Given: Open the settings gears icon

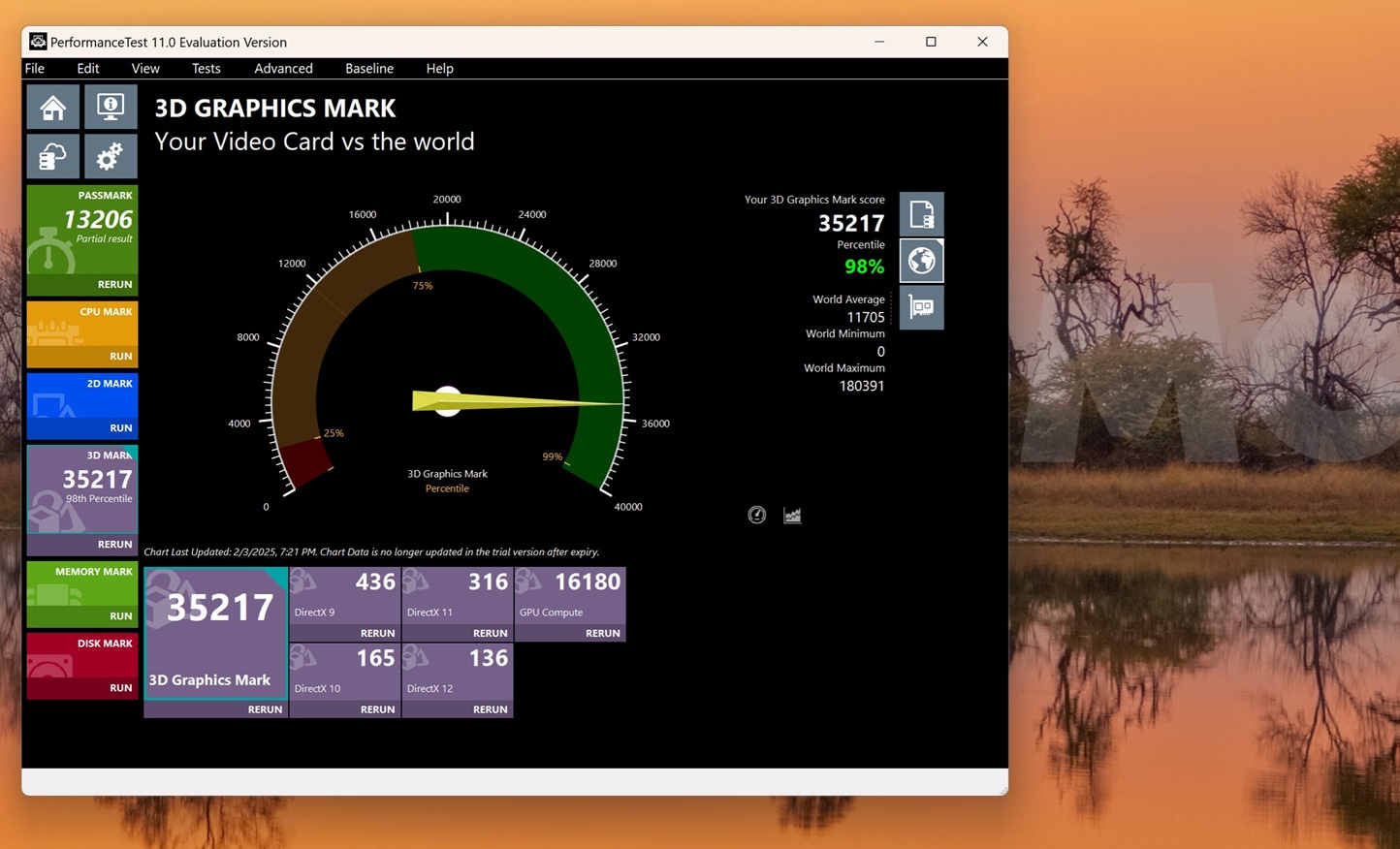Looking at the screenshot, I should [111, 157].
